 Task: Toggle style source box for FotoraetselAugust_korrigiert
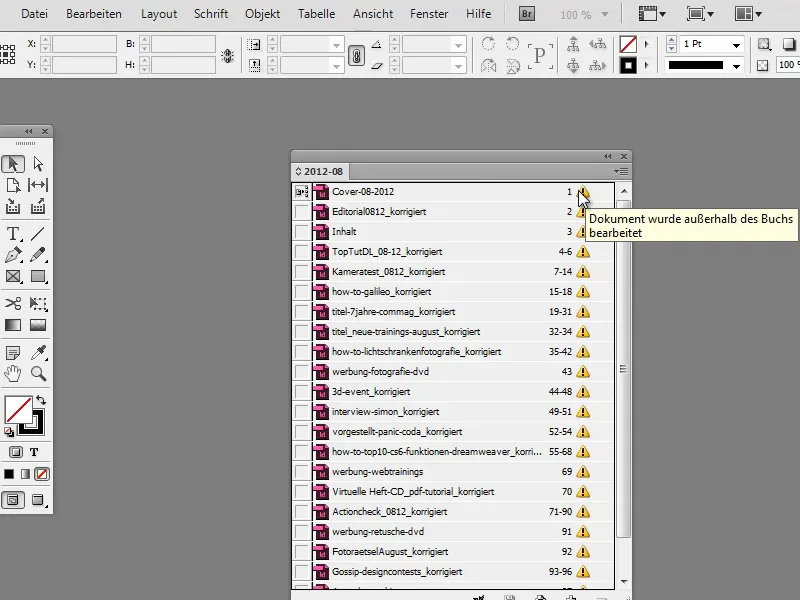point(303,552)
